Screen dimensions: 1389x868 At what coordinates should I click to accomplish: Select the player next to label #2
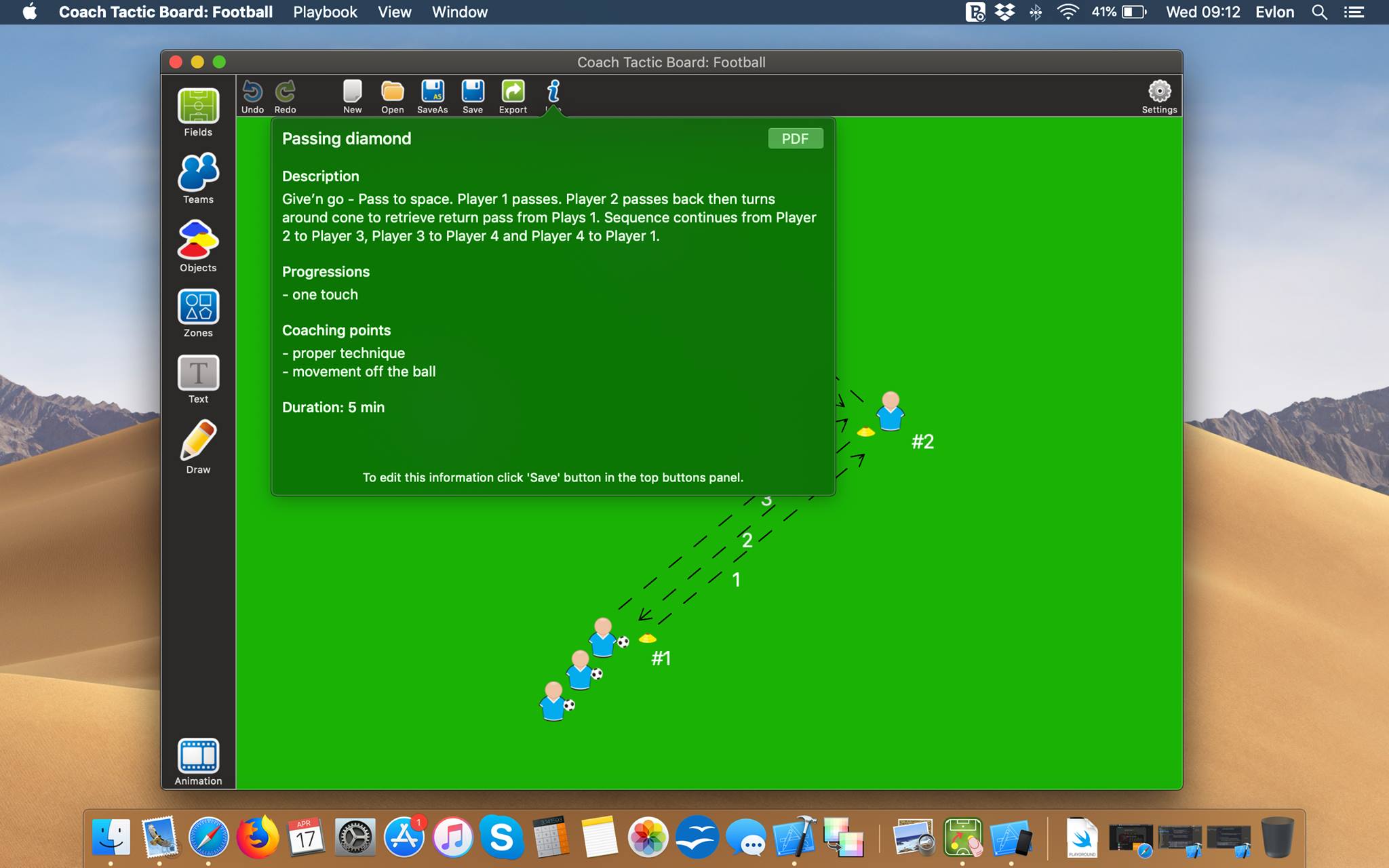(890, 411)
